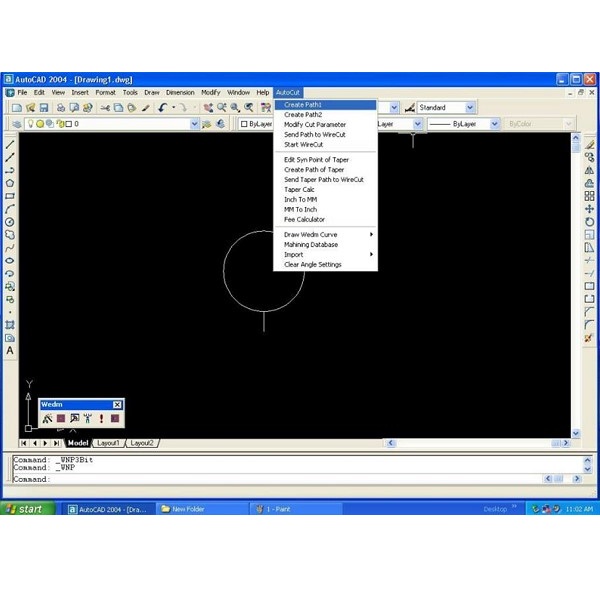Toggle layer 0 lock icon
The height and width of the screenshot is (600, 600).
[60, 124]
